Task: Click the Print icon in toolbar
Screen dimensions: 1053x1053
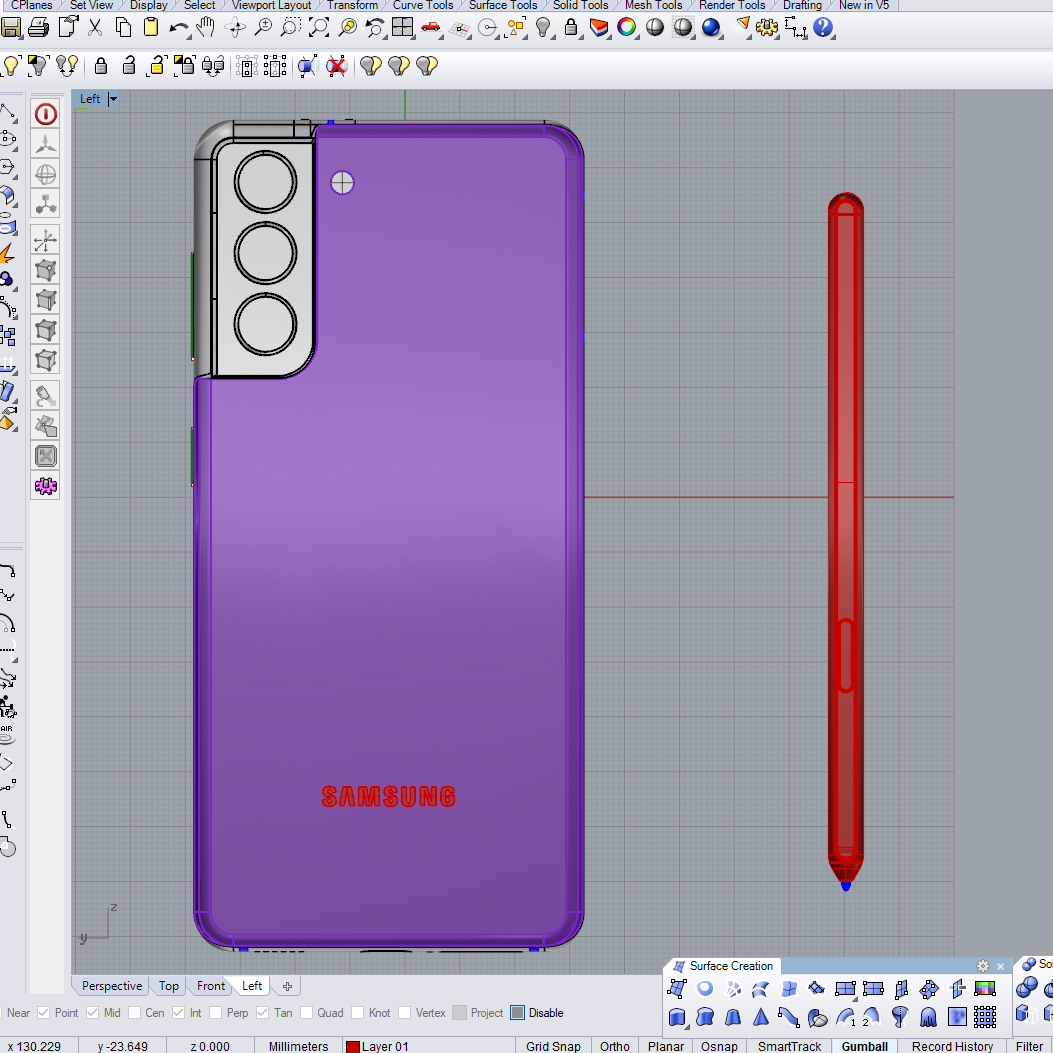Action: point(38,28)
